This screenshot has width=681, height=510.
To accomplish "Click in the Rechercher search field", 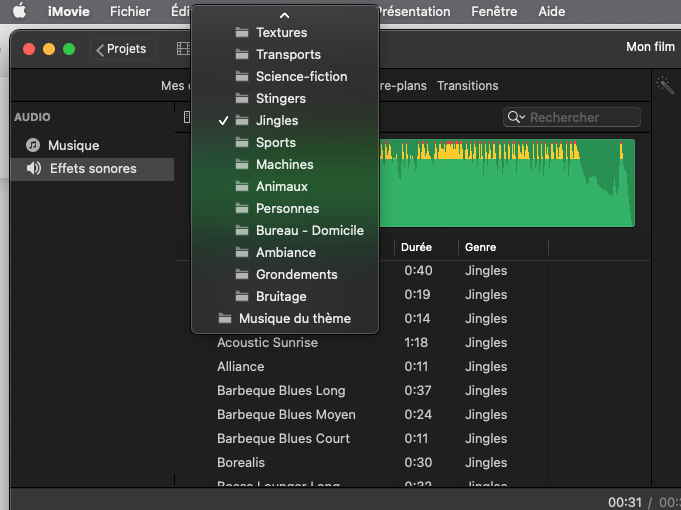I will pos(582,117).
